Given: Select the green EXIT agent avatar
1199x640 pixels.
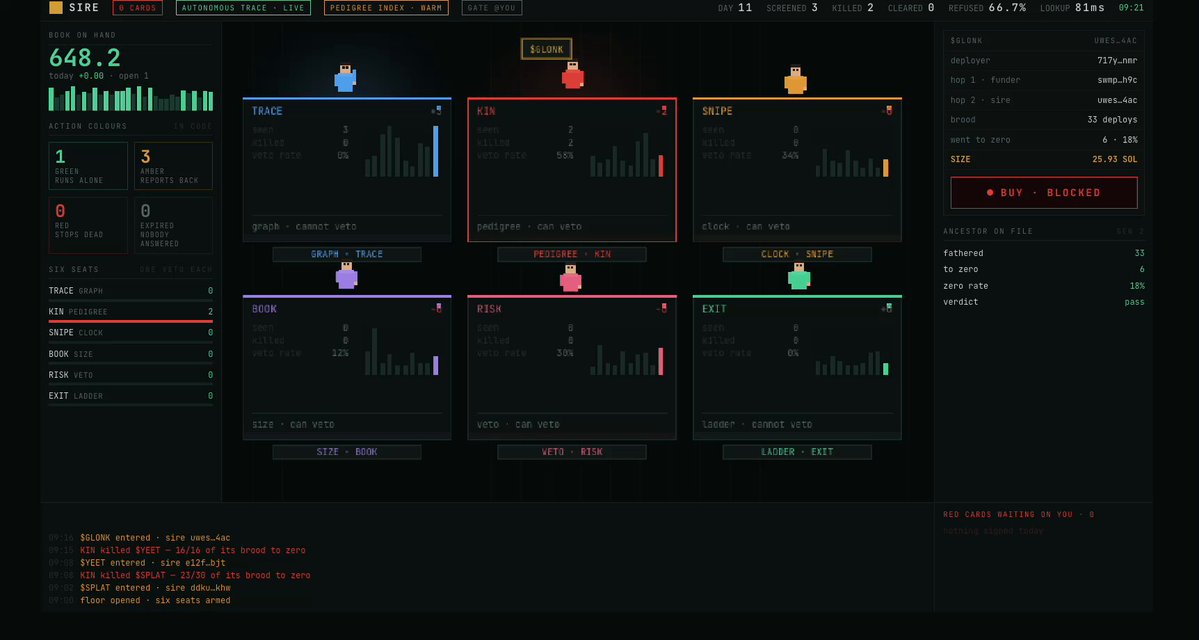Looking at the screenshot, I should click(799, 276).
